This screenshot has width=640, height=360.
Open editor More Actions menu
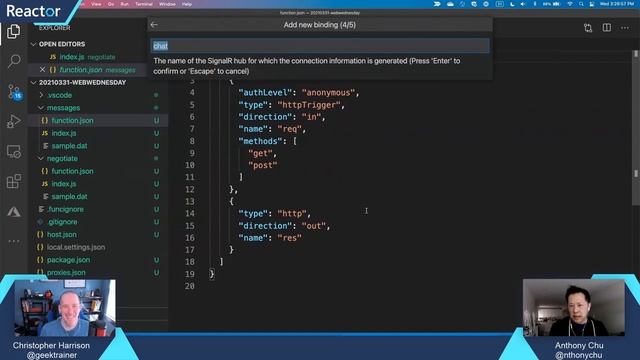click(625, 28)
